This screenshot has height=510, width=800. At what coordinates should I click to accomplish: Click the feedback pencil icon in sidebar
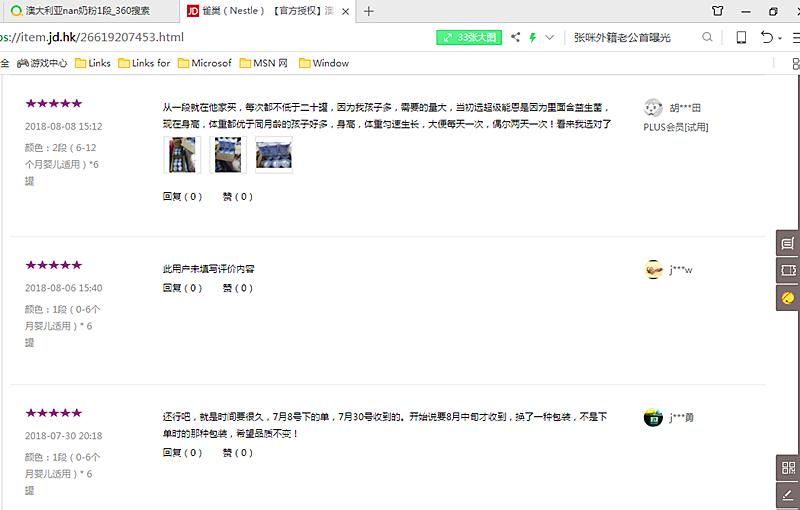[x=787, y=495]
